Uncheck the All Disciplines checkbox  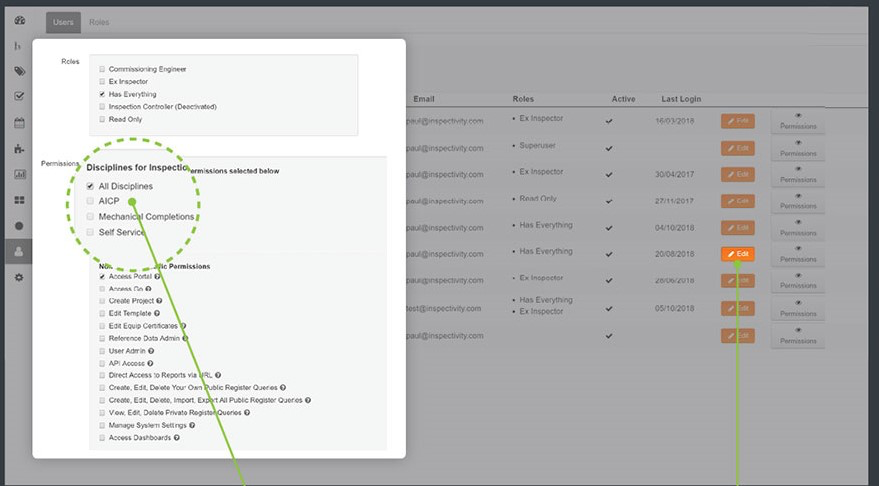click(90, 186)
